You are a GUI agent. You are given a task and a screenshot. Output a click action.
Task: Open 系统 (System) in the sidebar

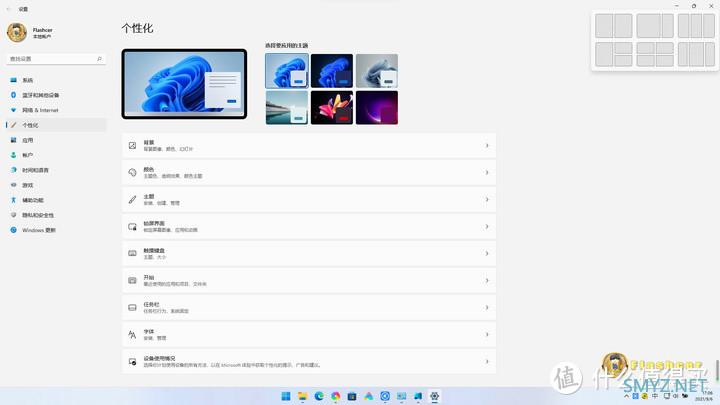[x=28, y=80]
